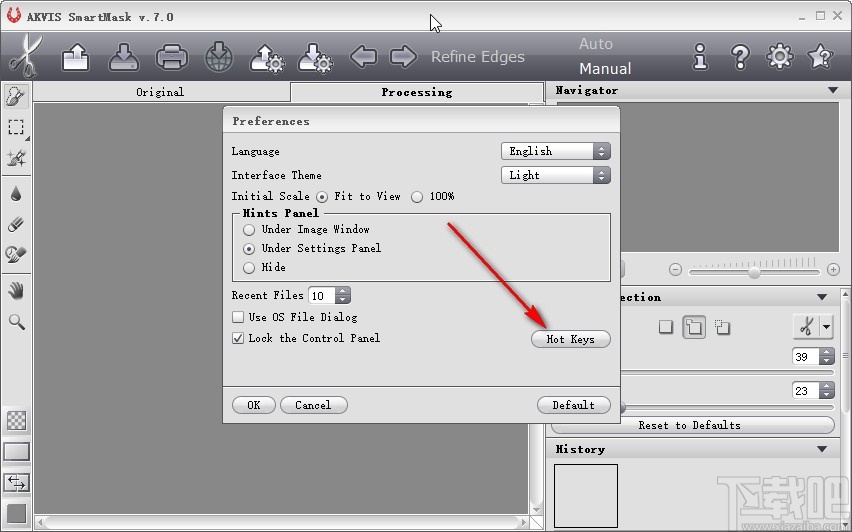852x532 pixels.
Task: Click the History panel empty thumbnail
Action: pos(586,496)
